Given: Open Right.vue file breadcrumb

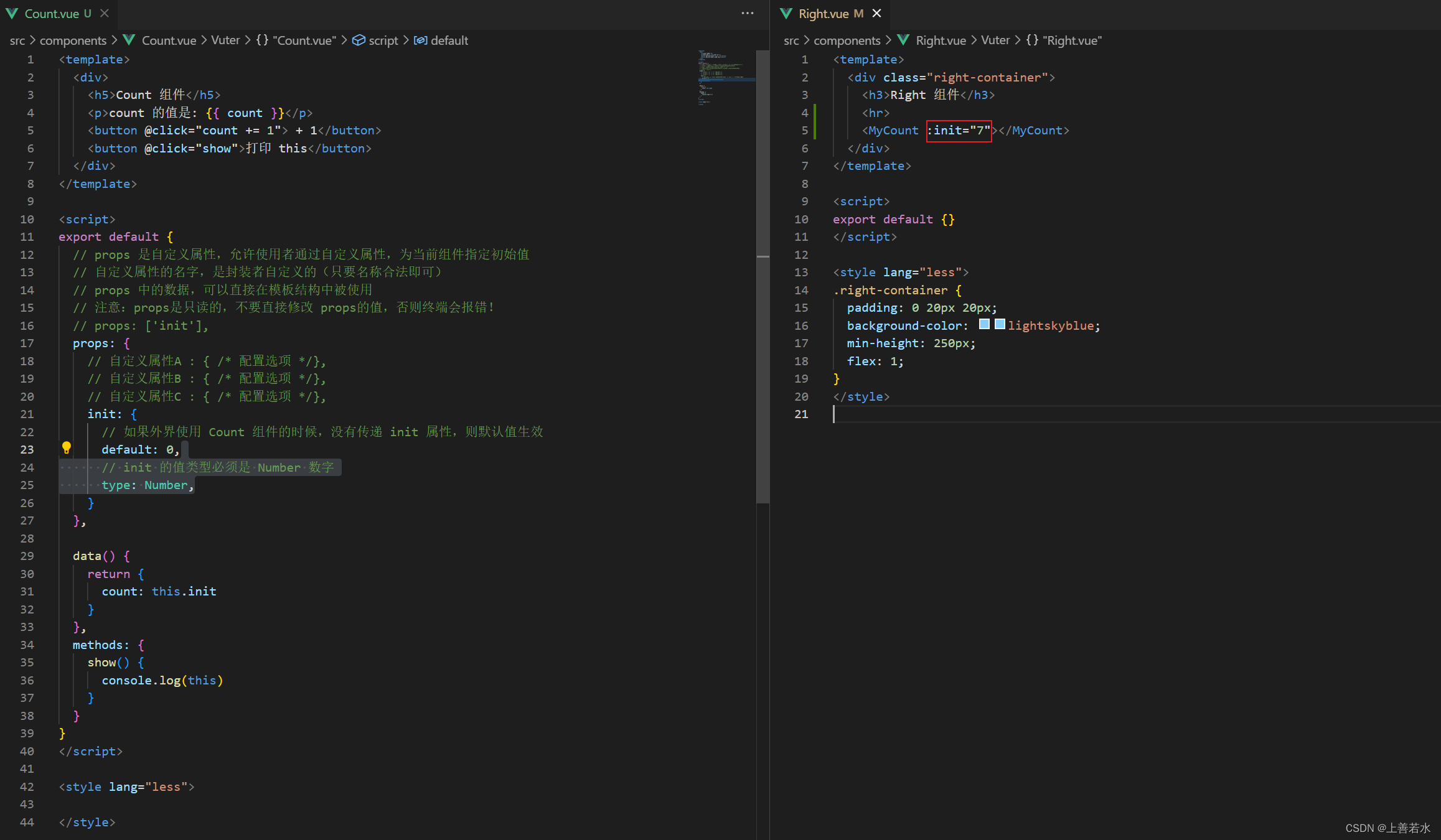Looking at the screenshot, I should [932, 40].
